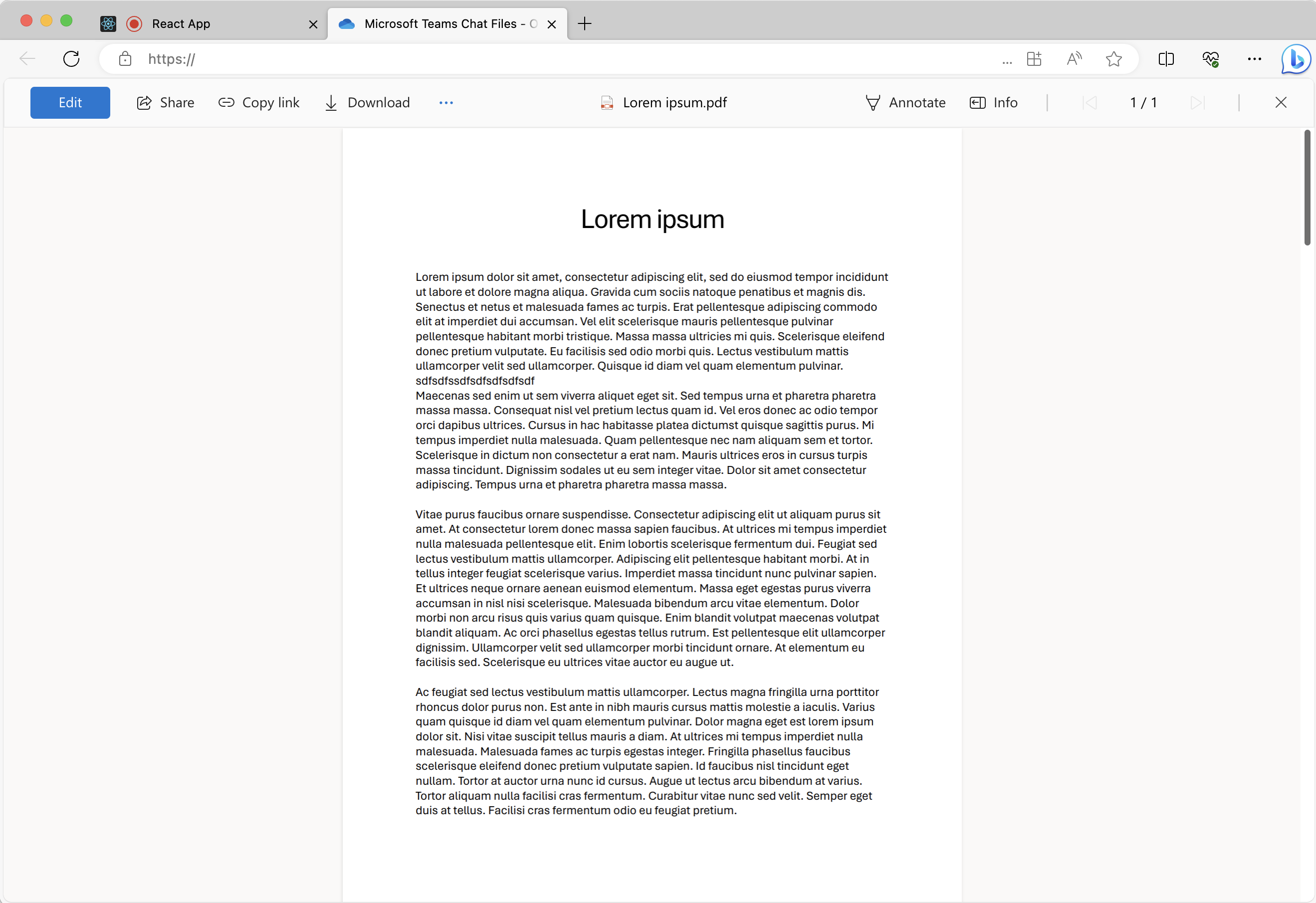
Task: Click the PDF file icon next to Lorem ipsum.pdf
Action: click(x=607, y=102)
